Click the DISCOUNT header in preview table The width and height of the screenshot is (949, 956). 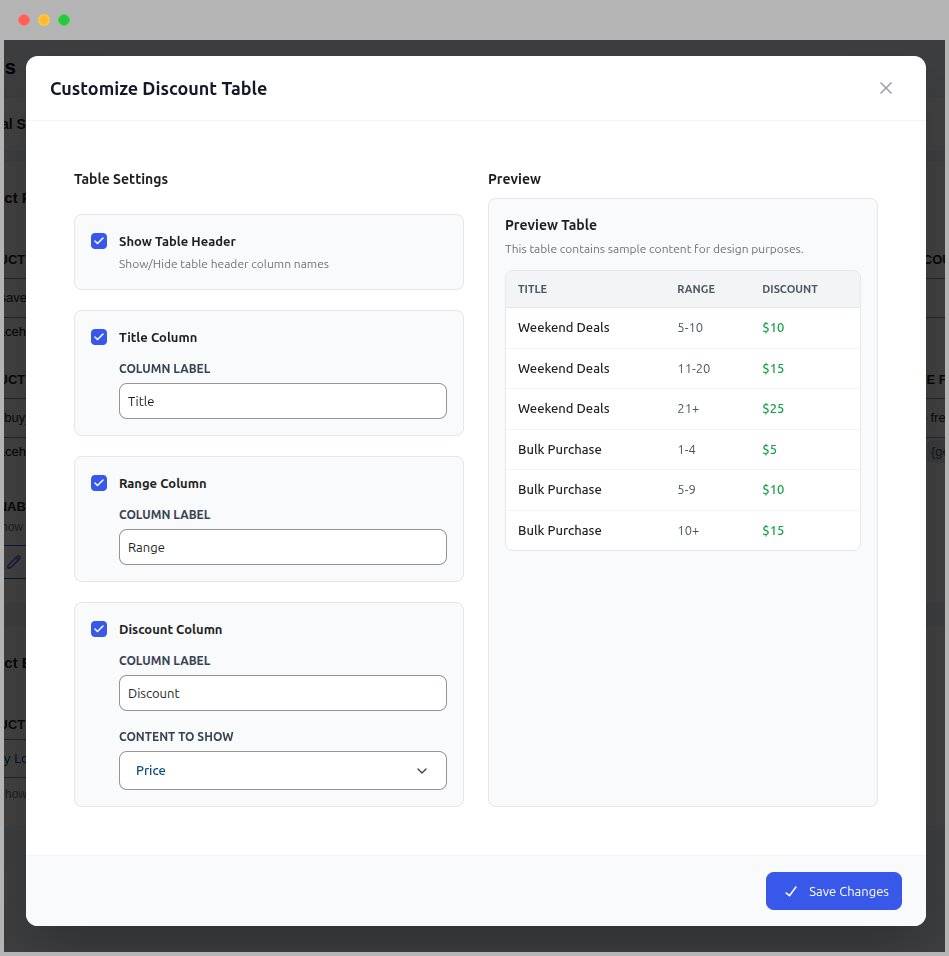[x=789, y=289]
